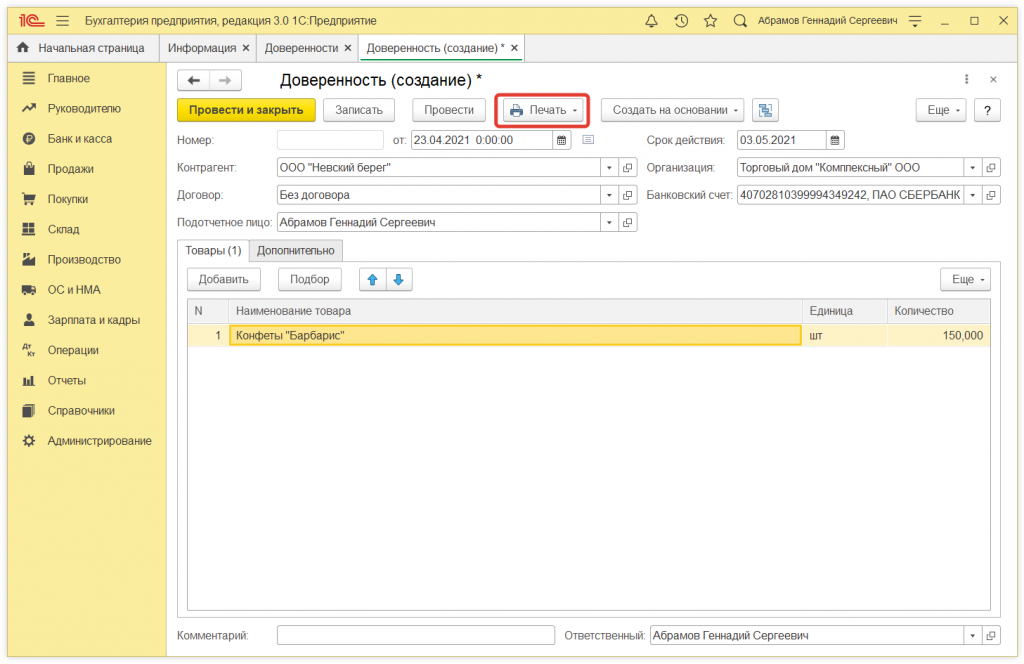The image size is (1024, 664).
Task: Click the search magnifier icon
Action: pyautogui.click(x=740, y=21)
